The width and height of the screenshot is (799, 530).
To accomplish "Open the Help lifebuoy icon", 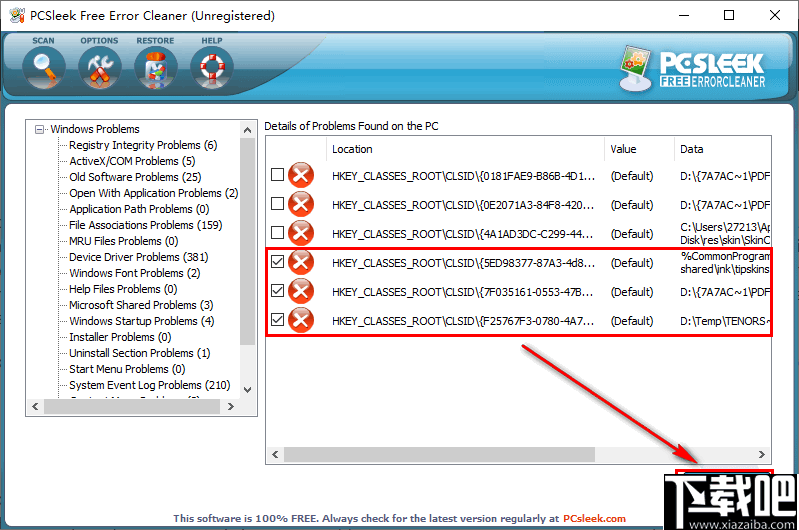I will click(212, 68).
